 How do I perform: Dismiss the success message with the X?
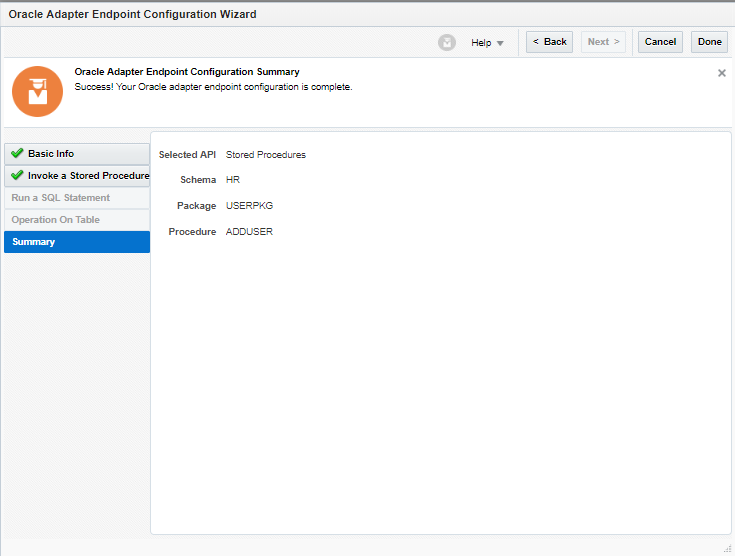click(x=722, y=73)
